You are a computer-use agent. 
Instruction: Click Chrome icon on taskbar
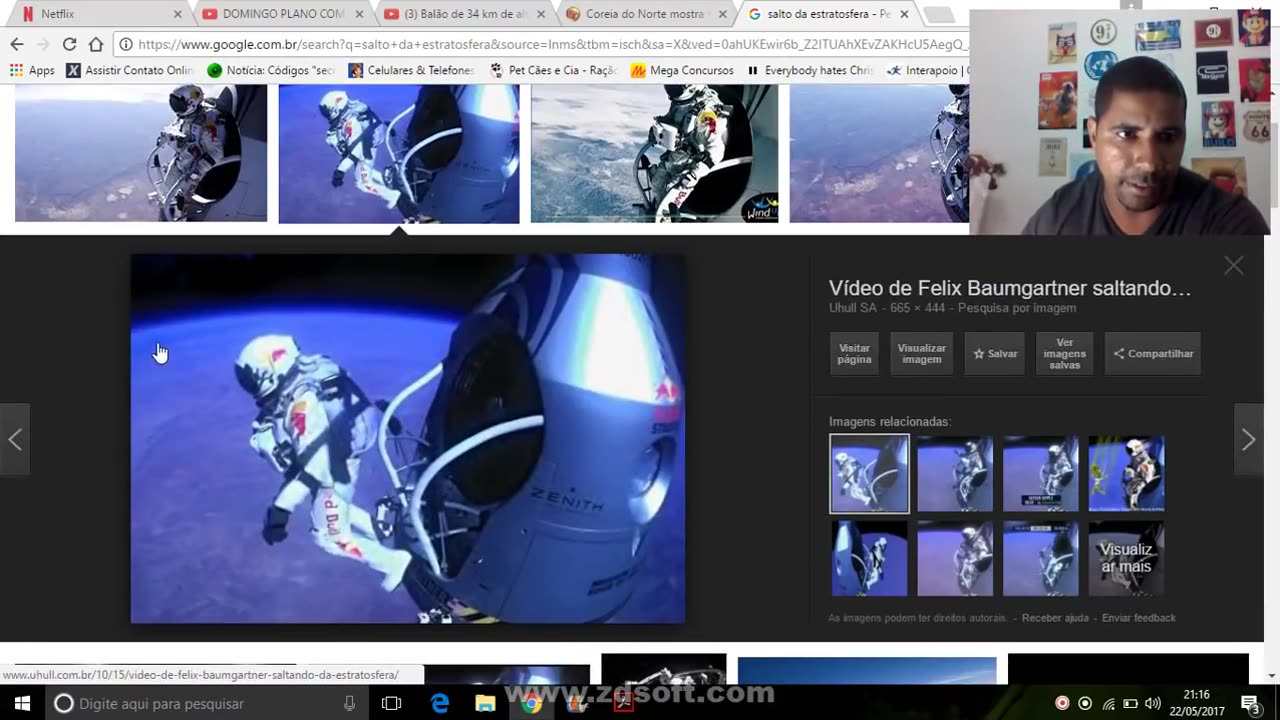pyautogui.click(x=531, y=703)
